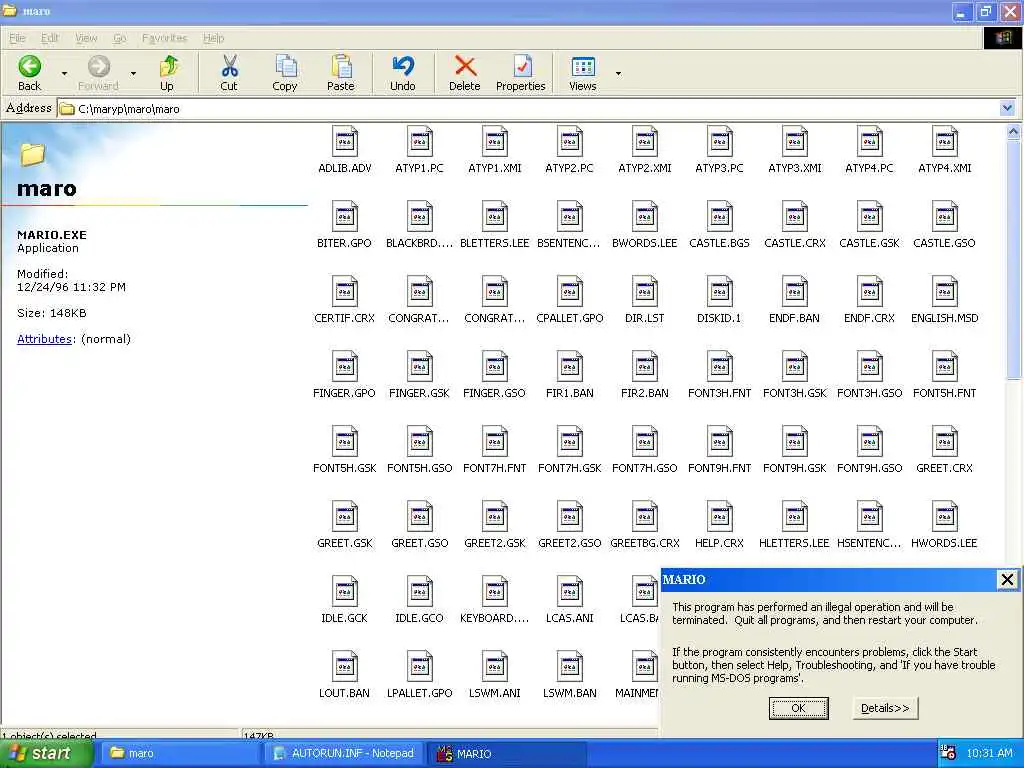
Task: Select the LSWM.ANI file
Action: tap(494, 676)
